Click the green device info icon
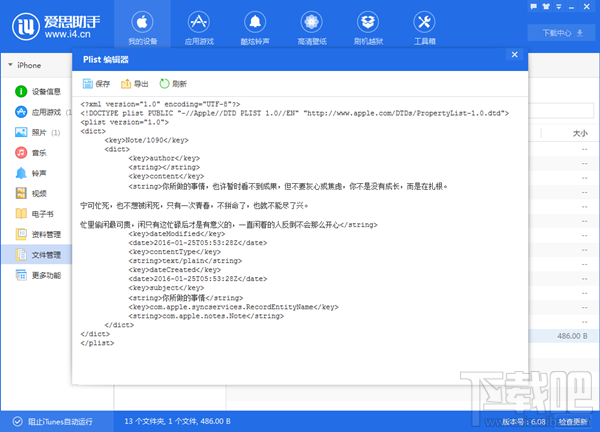 (x=21, y=91)
